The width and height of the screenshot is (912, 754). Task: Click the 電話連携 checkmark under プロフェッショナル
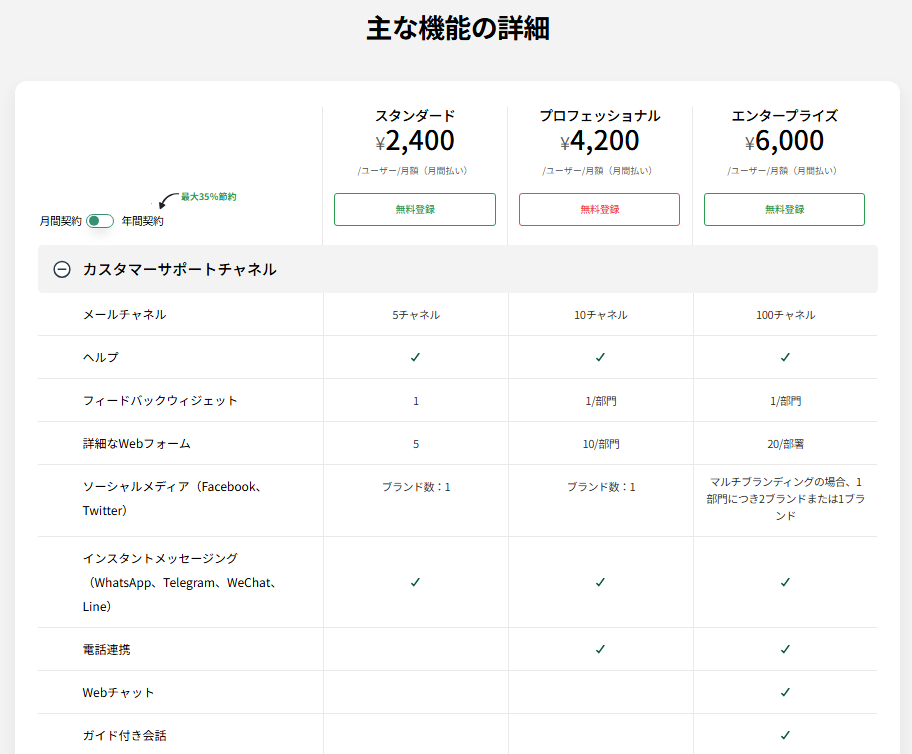click(x=599, y=648)
